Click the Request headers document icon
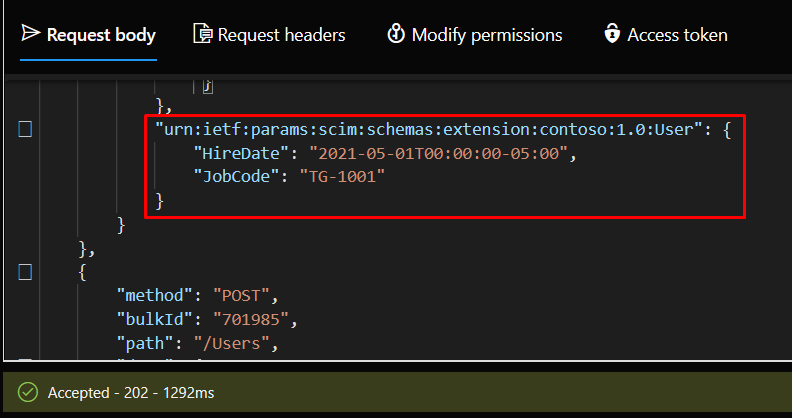 (x=203, y=35)
